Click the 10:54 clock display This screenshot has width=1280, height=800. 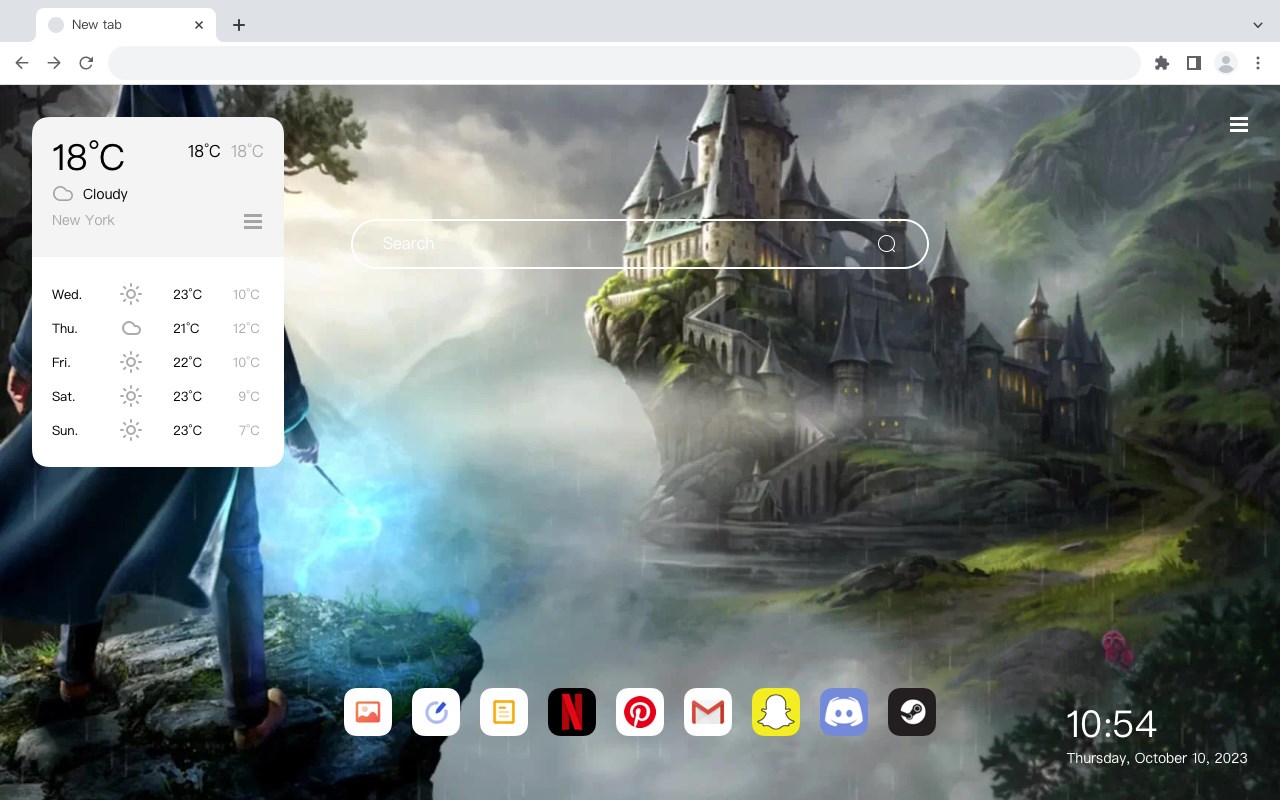(x=1111, y=724)
